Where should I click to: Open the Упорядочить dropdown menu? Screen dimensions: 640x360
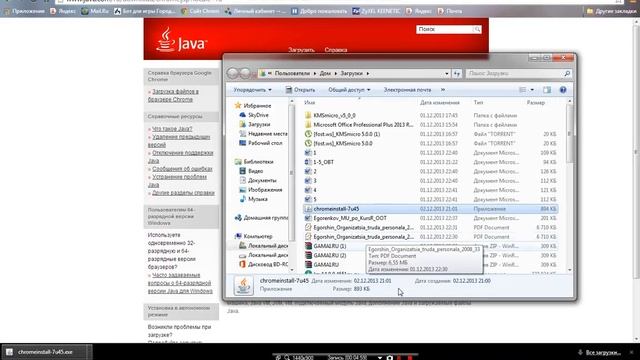[252, 90]
